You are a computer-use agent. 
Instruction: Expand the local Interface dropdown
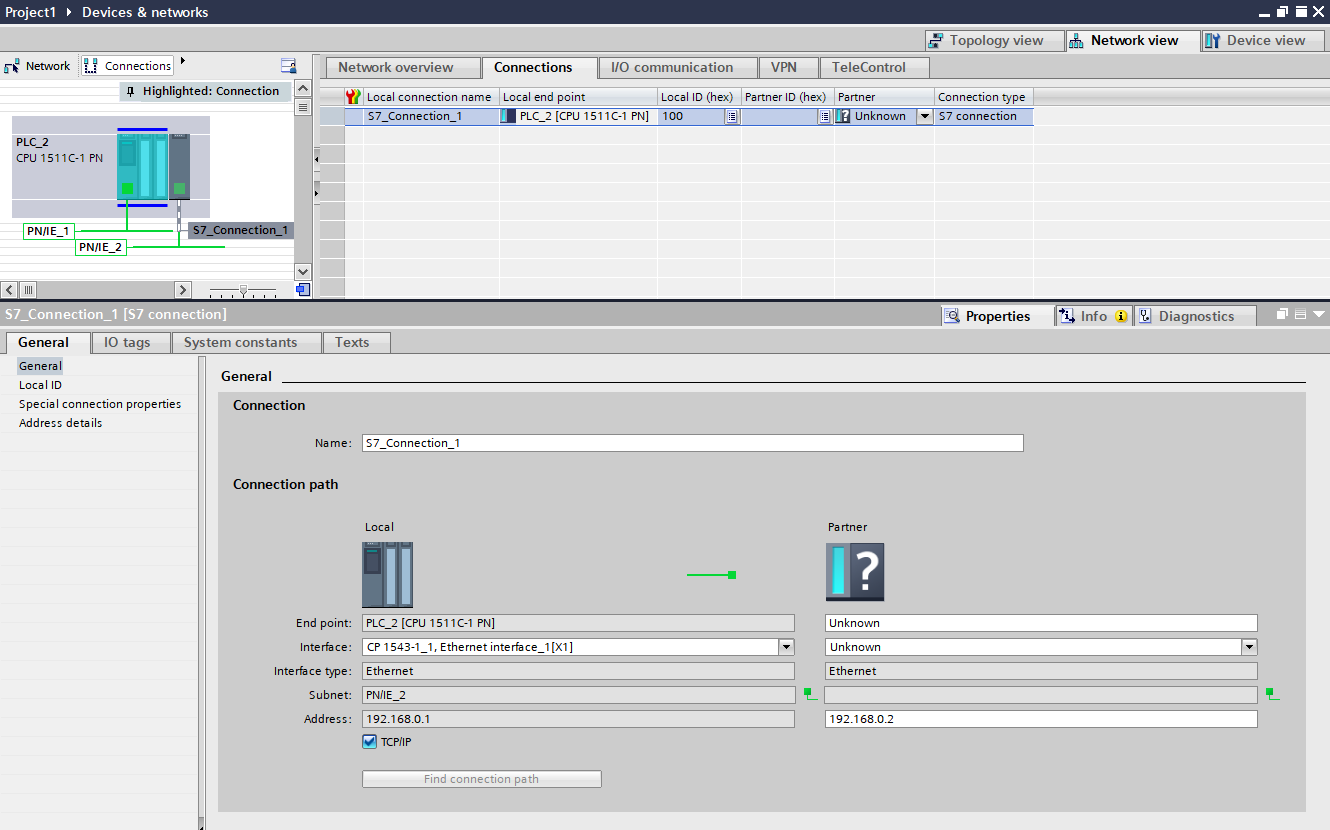[786, 647]
